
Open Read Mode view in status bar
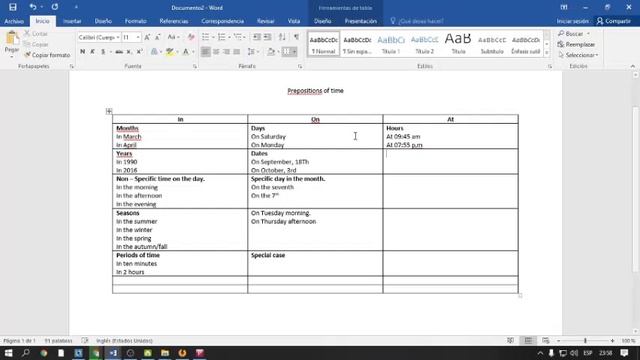point(510,340)
